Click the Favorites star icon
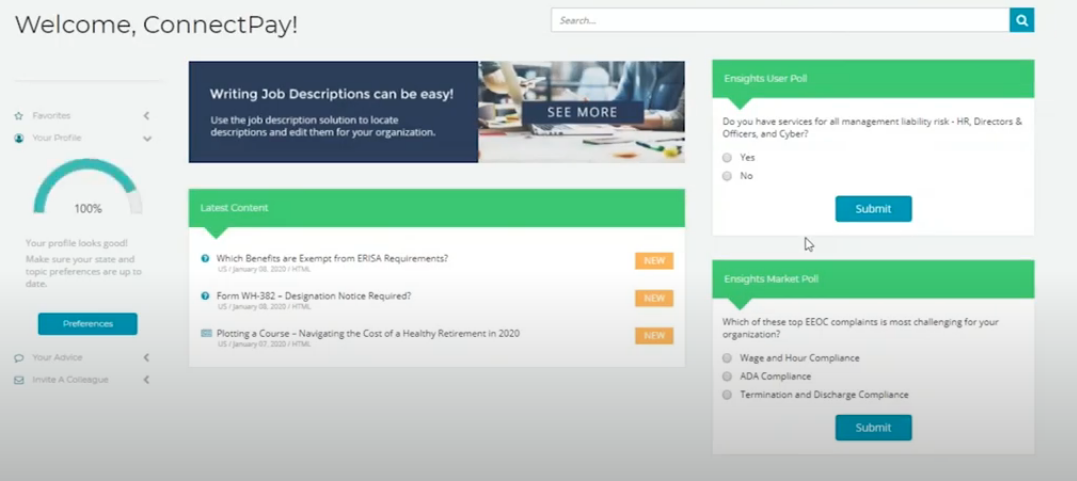 coord(19,116)
